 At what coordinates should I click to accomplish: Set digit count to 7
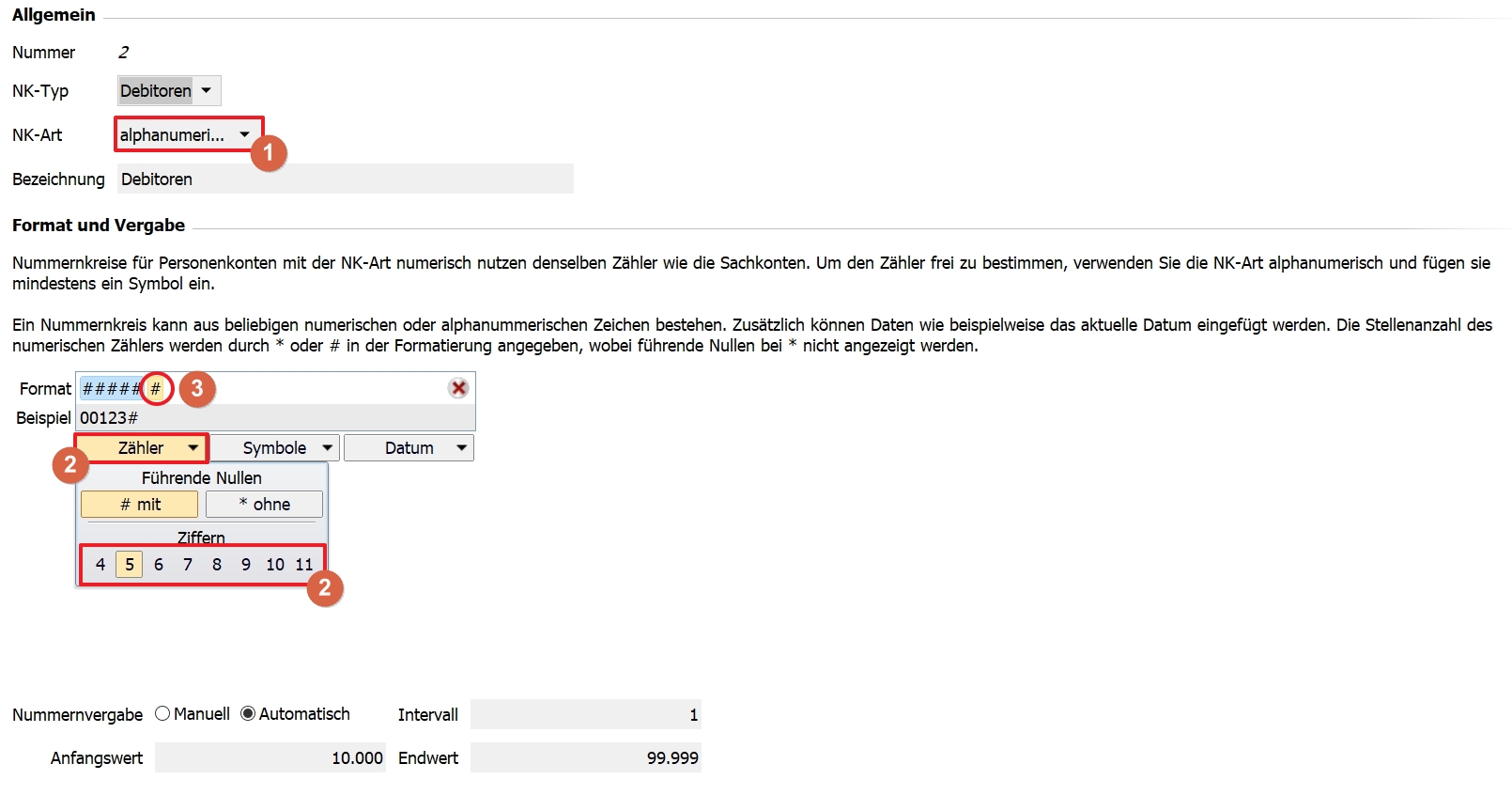pos(188,565)
